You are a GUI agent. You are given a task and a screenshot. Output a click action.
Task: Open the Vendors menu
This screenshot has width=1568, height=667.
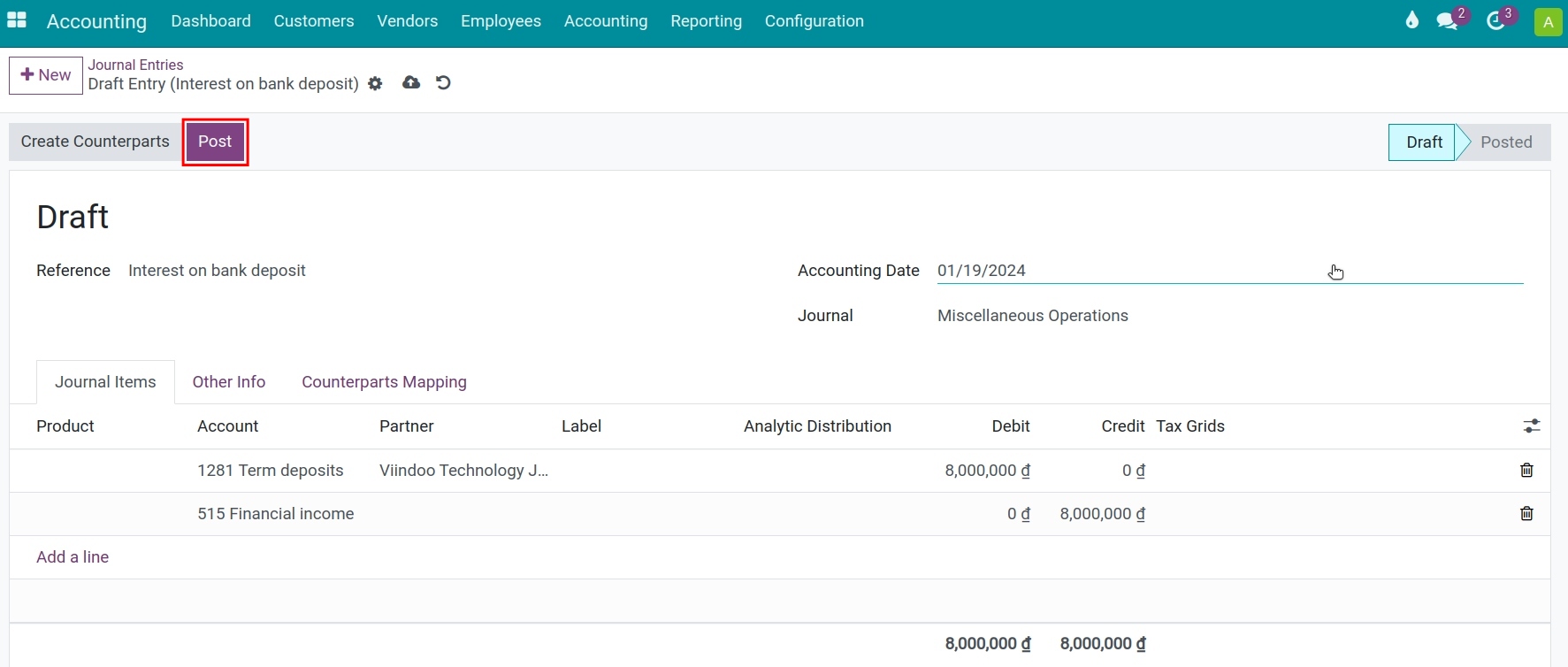tap(408, 21)
